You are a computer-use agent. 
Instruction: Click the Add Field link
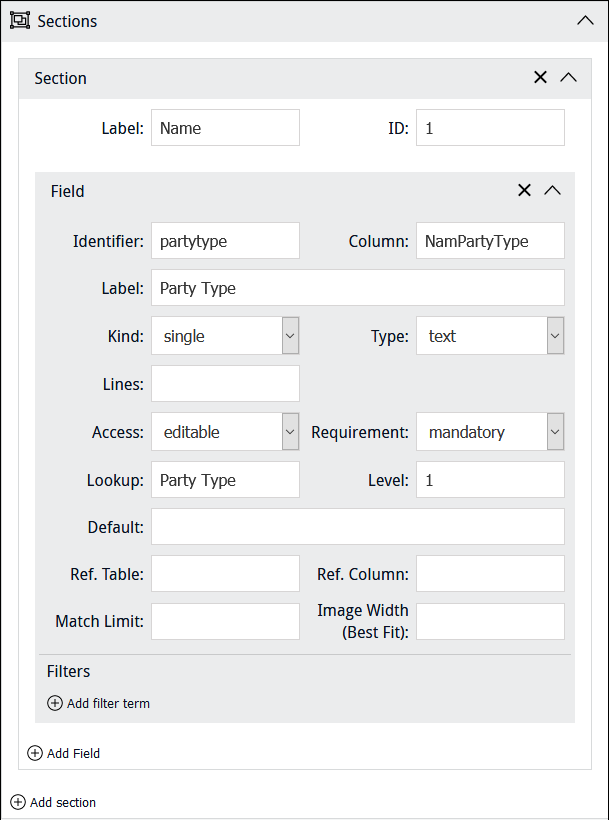point(73,753)
